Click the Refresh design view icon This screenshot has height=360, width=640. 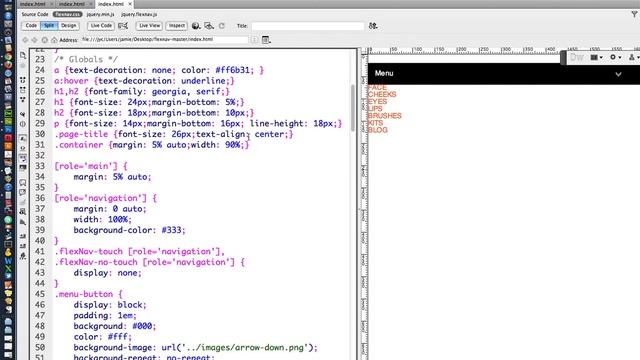222,26
